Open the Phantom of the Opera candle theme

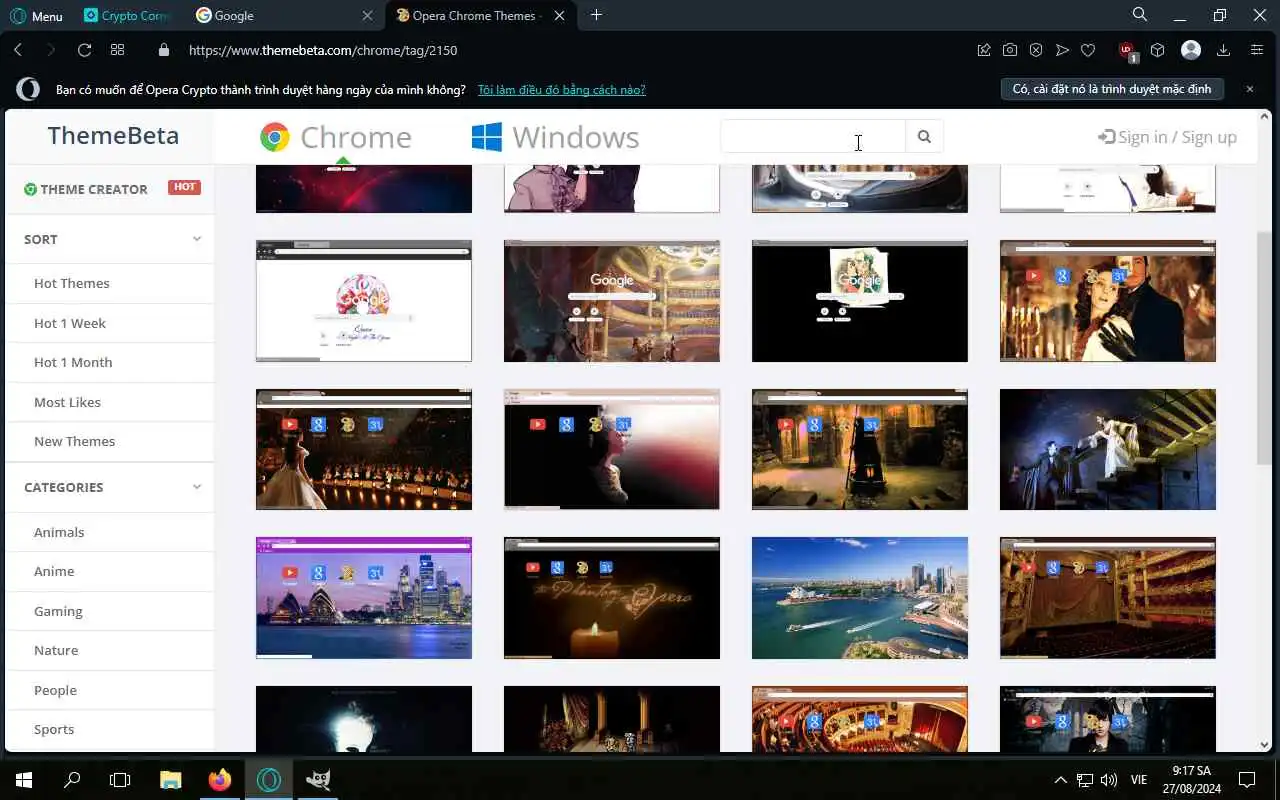click(612, 598)
